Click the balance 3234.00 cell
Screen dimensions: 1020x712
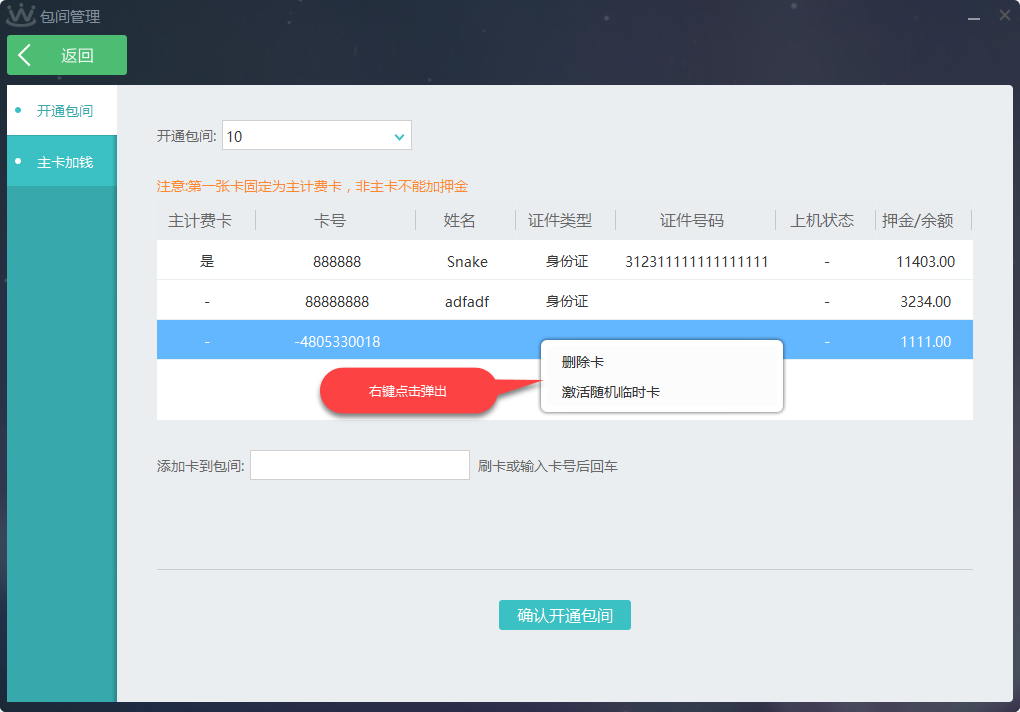click(925, 302)
